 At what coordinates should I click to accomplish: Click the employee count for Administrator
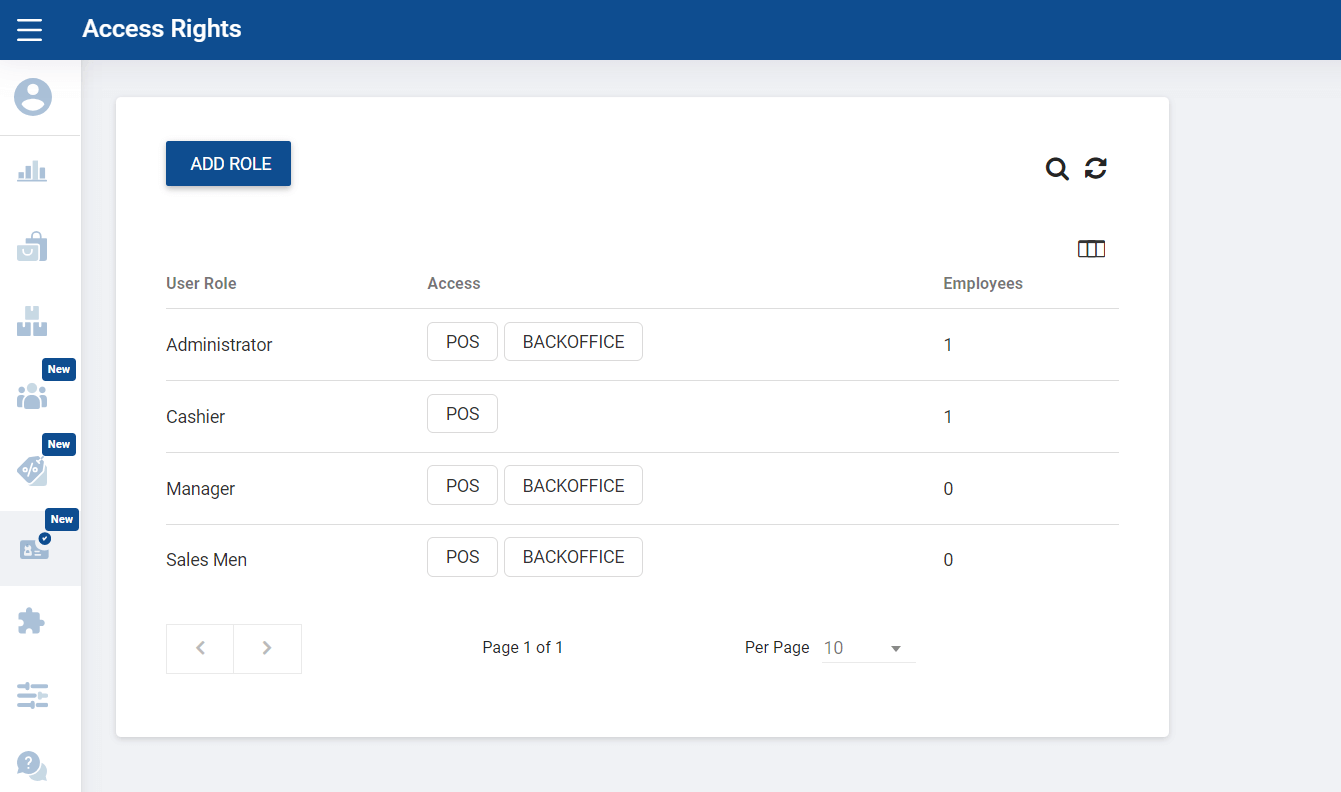coord(948,345)
